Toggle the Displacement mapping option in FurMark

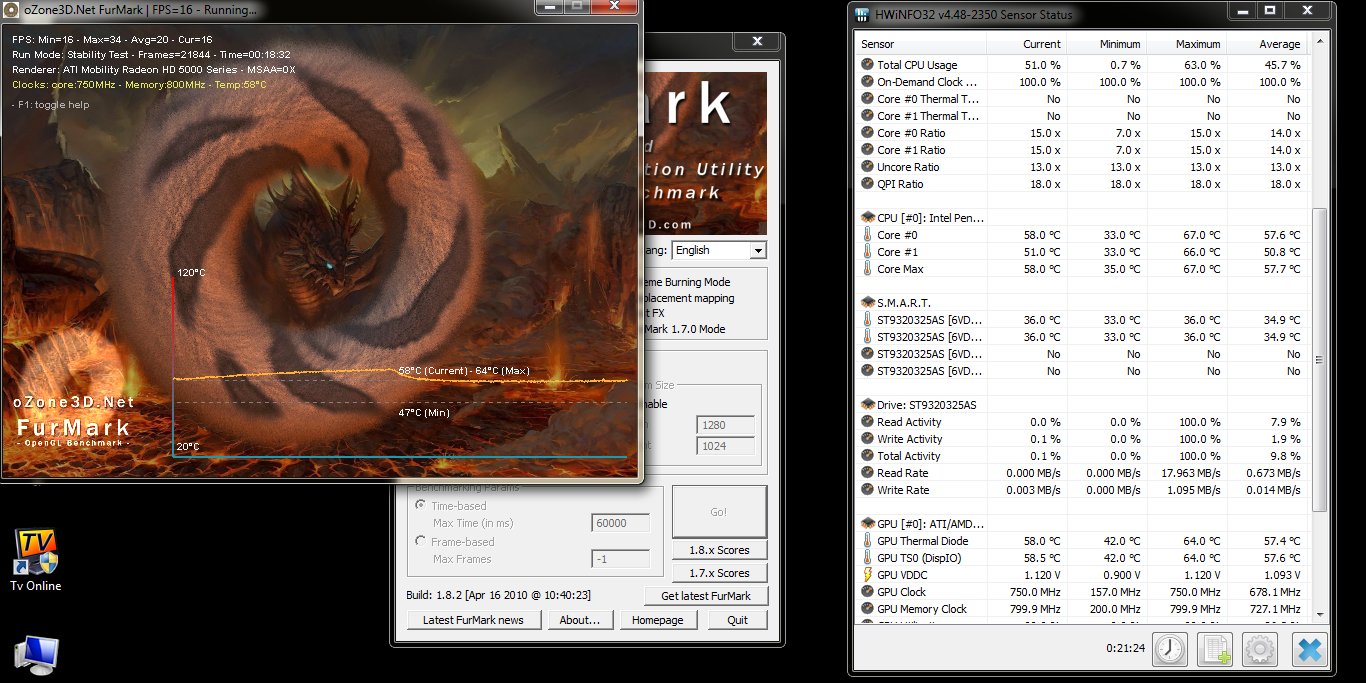(689, 298)
